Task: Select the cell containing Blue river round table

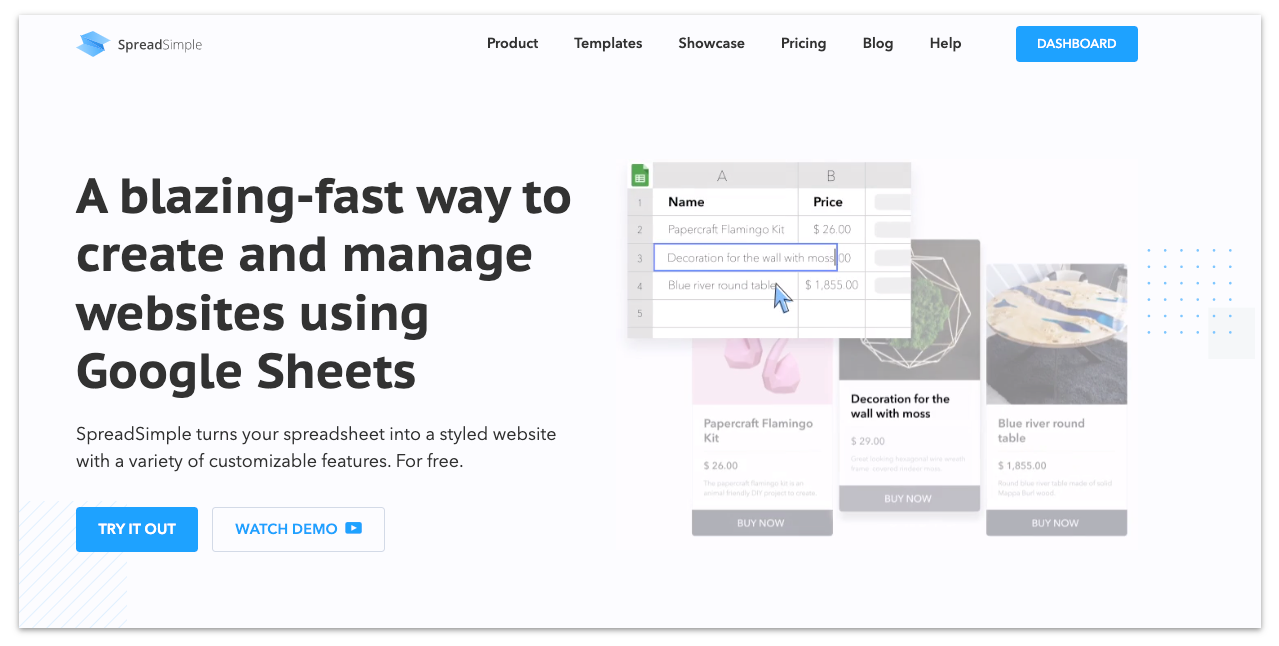Action: (724, 285)
